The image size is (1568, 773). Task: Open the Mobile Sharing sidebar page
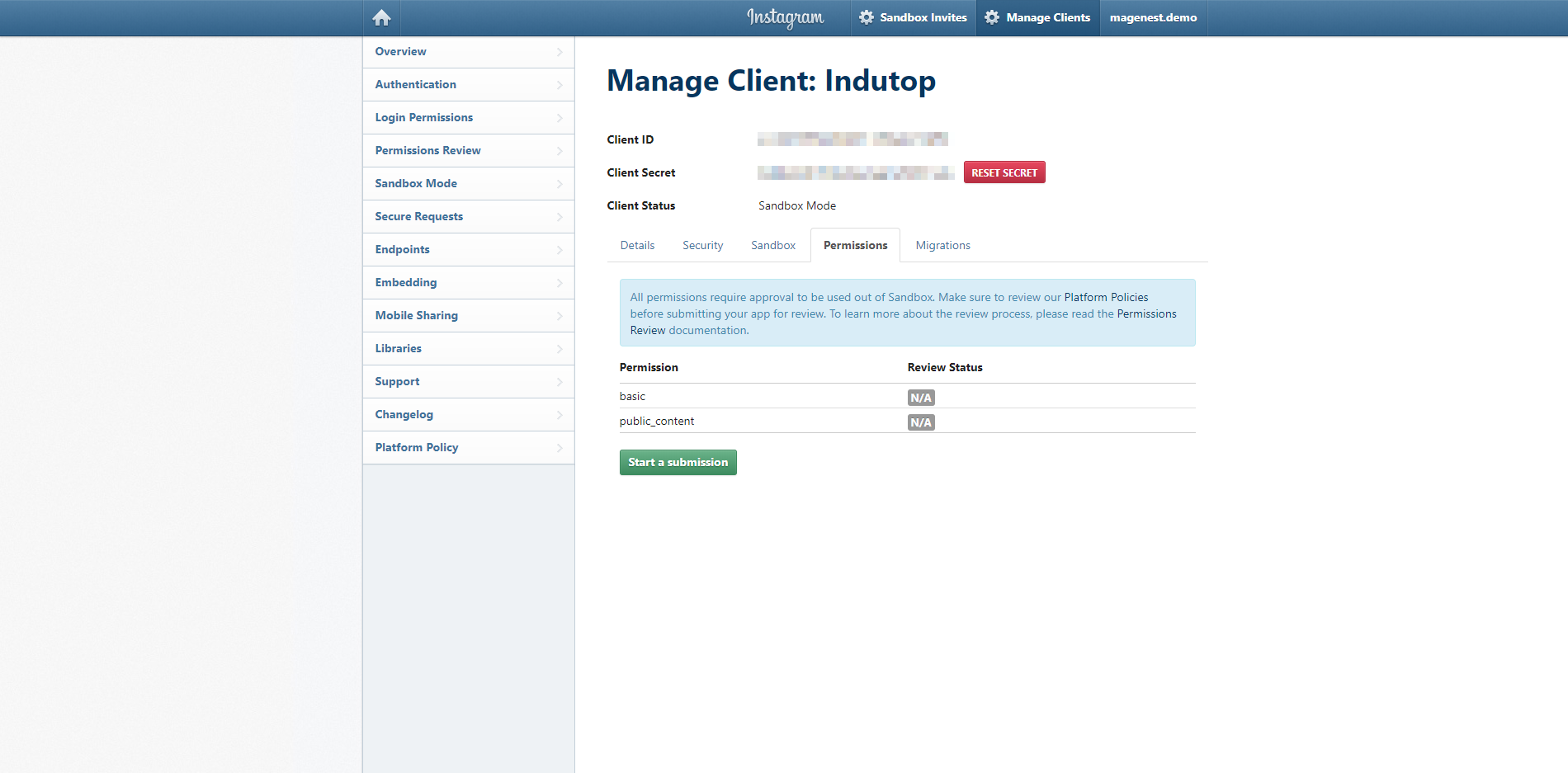click(469, 315)
